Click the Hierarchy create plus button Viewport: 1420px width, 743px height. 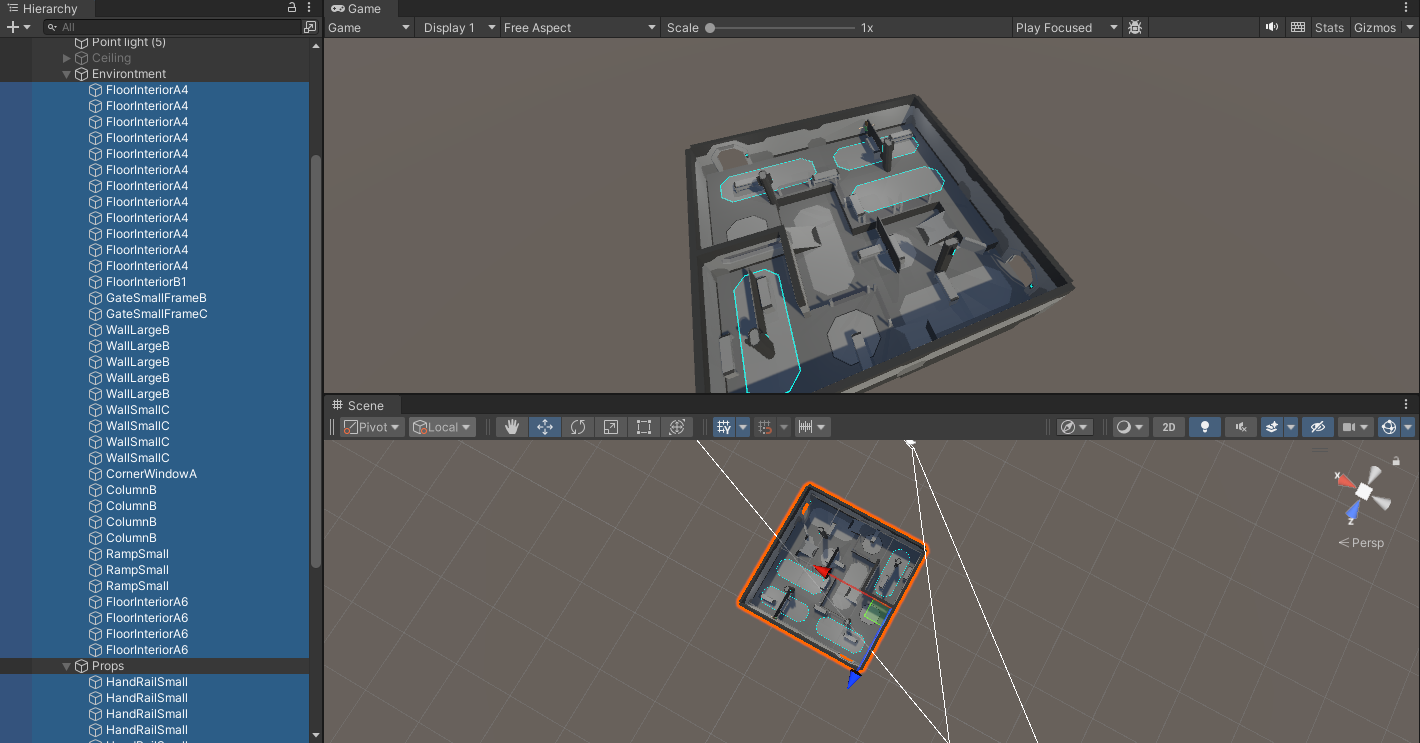[x=19, y=27]
